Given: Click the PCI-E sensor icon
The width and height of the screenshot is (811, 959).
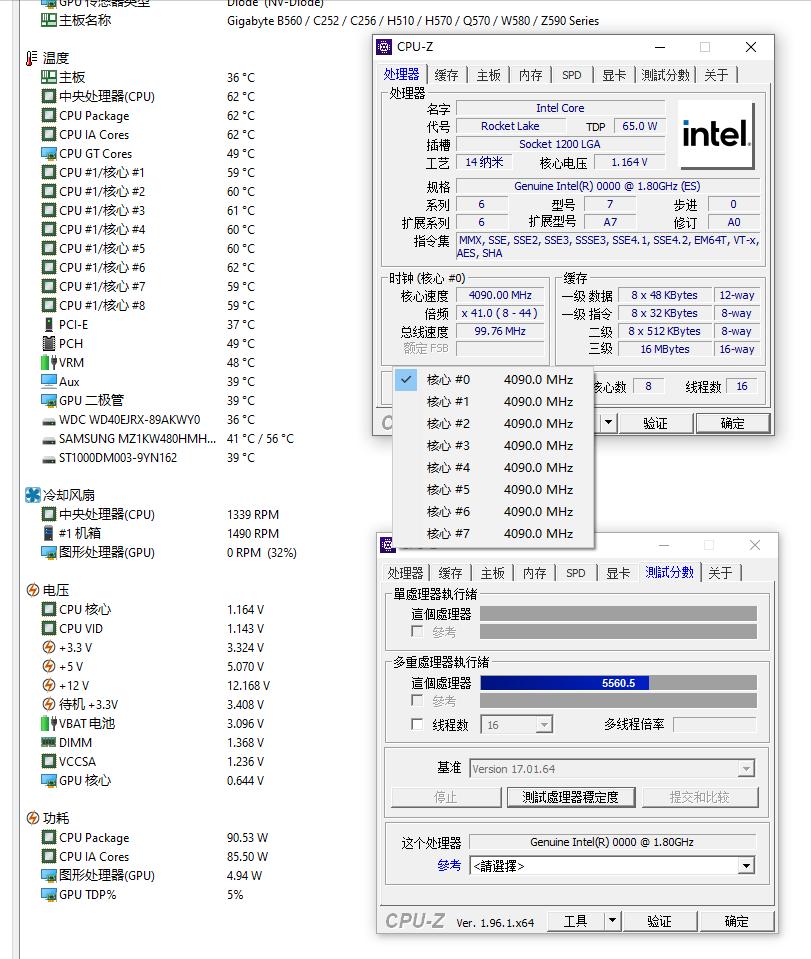Looking at the screenshot, I should tap(49, 324).
